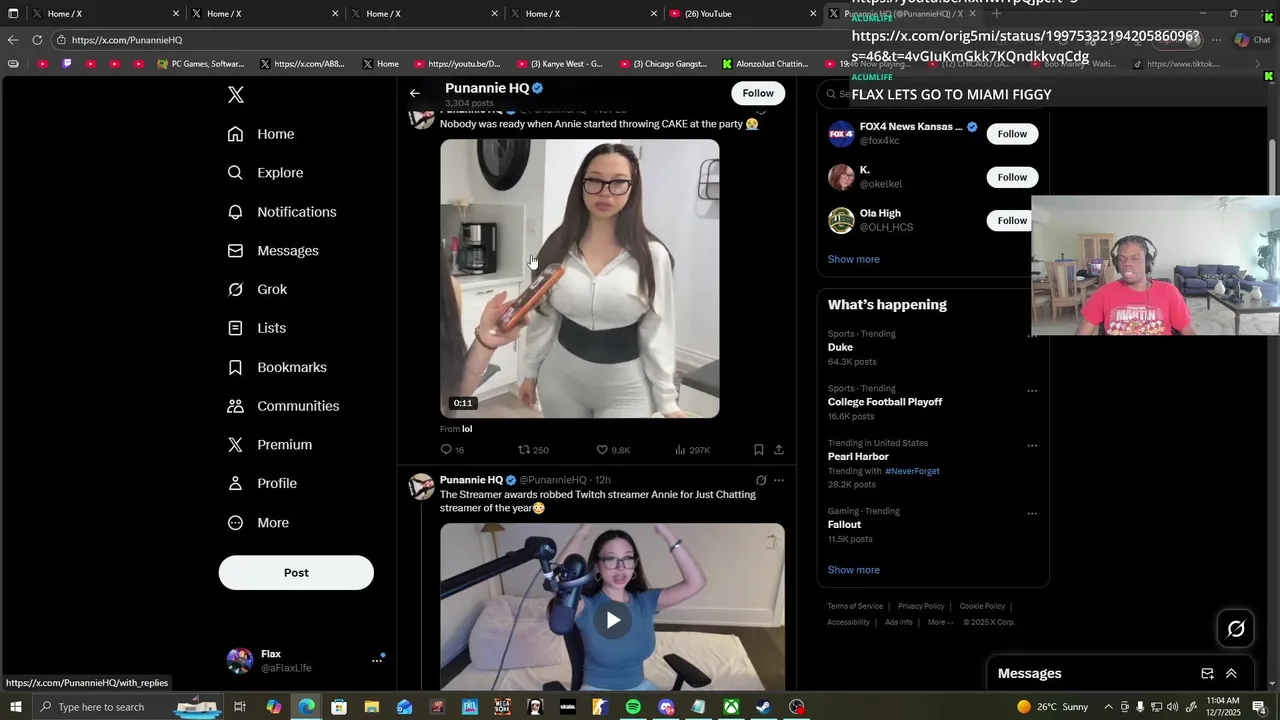Open Xbox app from the taskbar
1280x720 pixels.
point(731,707)
